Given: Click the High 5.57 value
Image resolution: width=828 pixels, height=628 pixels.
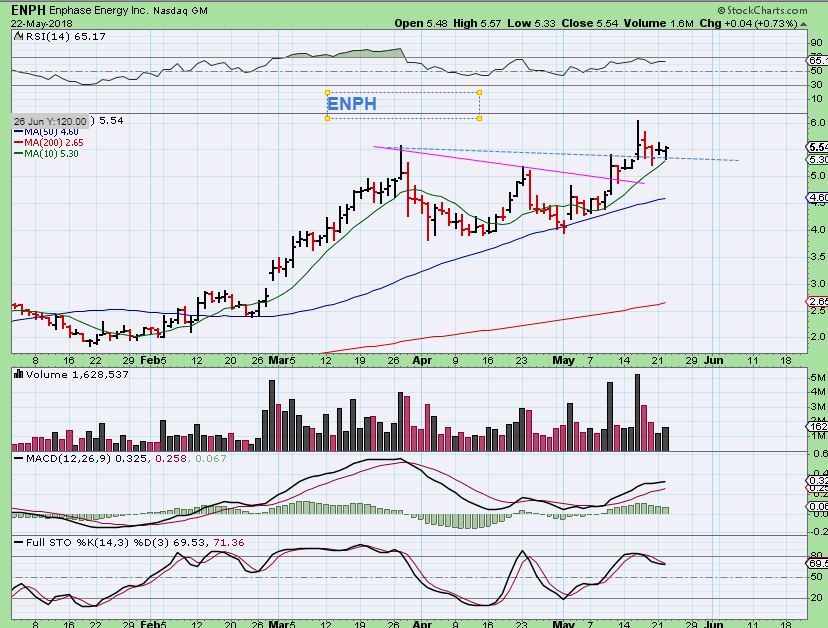Looking at the screenshot, I should (477, 23).
